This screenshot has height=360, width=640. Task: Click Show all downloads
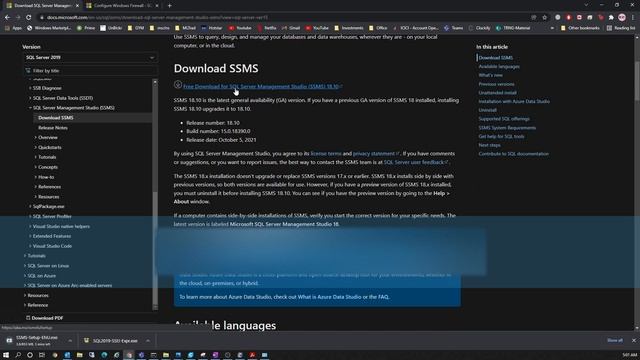[x=614, y=340]
